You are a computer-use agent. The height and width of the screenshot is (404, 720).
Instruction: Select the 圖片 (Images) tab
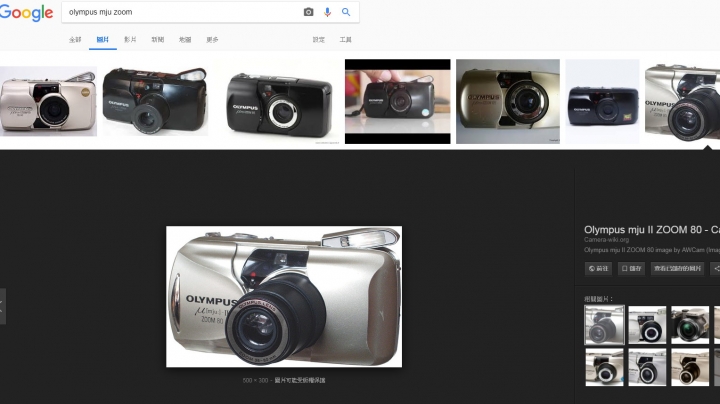click(102, 40)
